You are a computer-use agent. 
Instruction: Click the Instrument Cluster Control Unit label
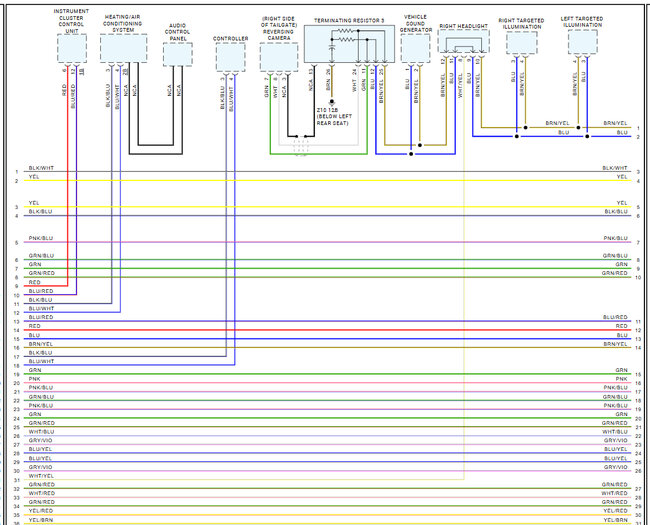click(71, 21)
